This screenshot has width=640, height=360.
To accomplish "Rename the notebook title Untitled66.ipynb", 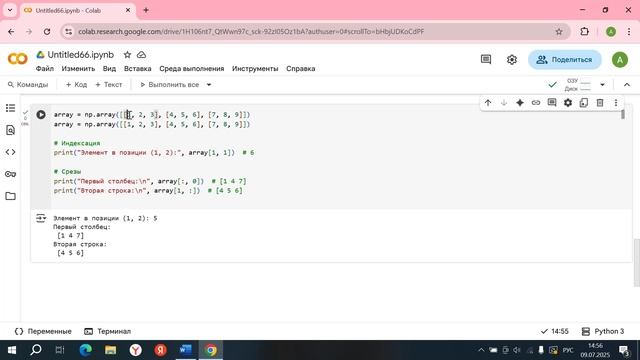I will pyautogui.click(x=80, y=55).
